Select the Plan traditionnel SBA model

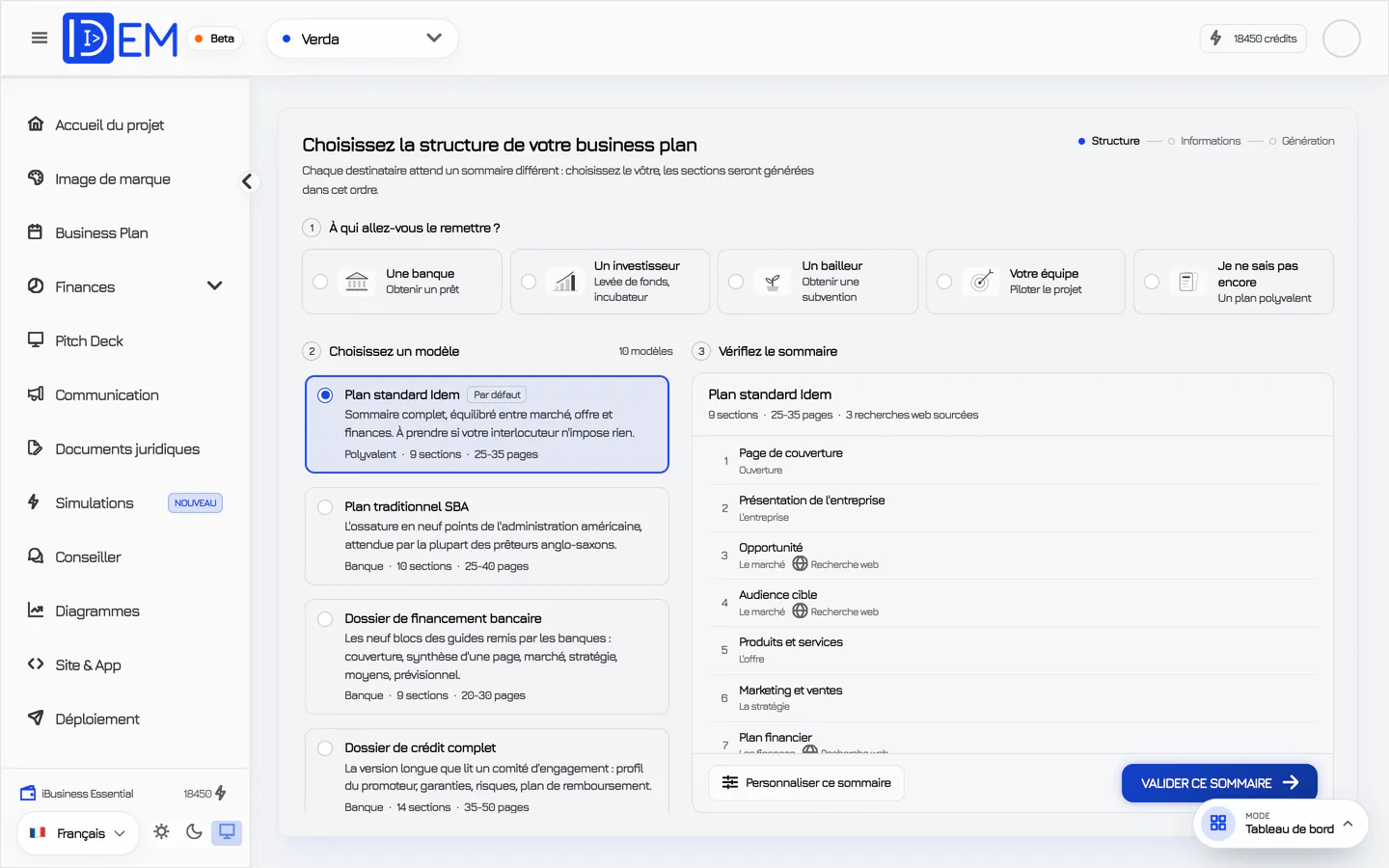coord(487,536)
